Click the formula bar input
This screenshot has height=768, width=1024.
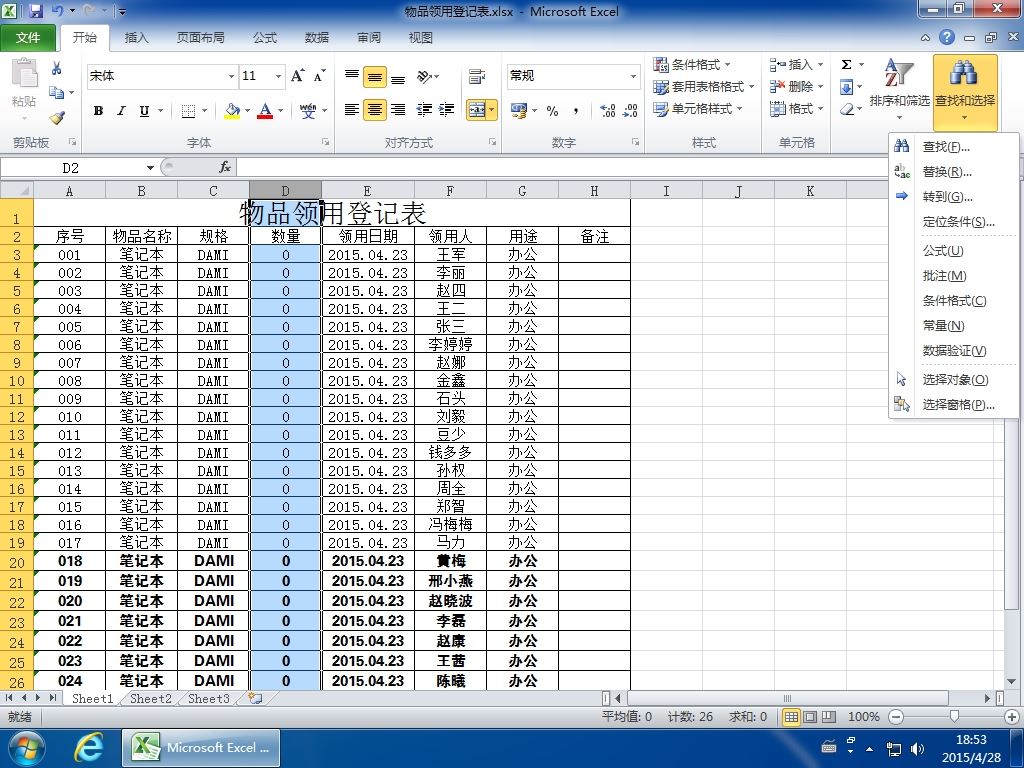[x=562, y=168]
